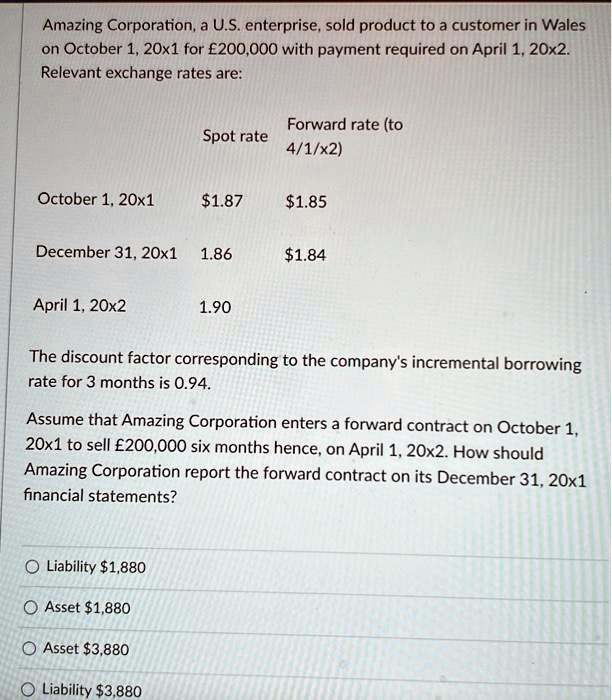
Task: Click the Asset $3,880 answer text
Action: 86,649
